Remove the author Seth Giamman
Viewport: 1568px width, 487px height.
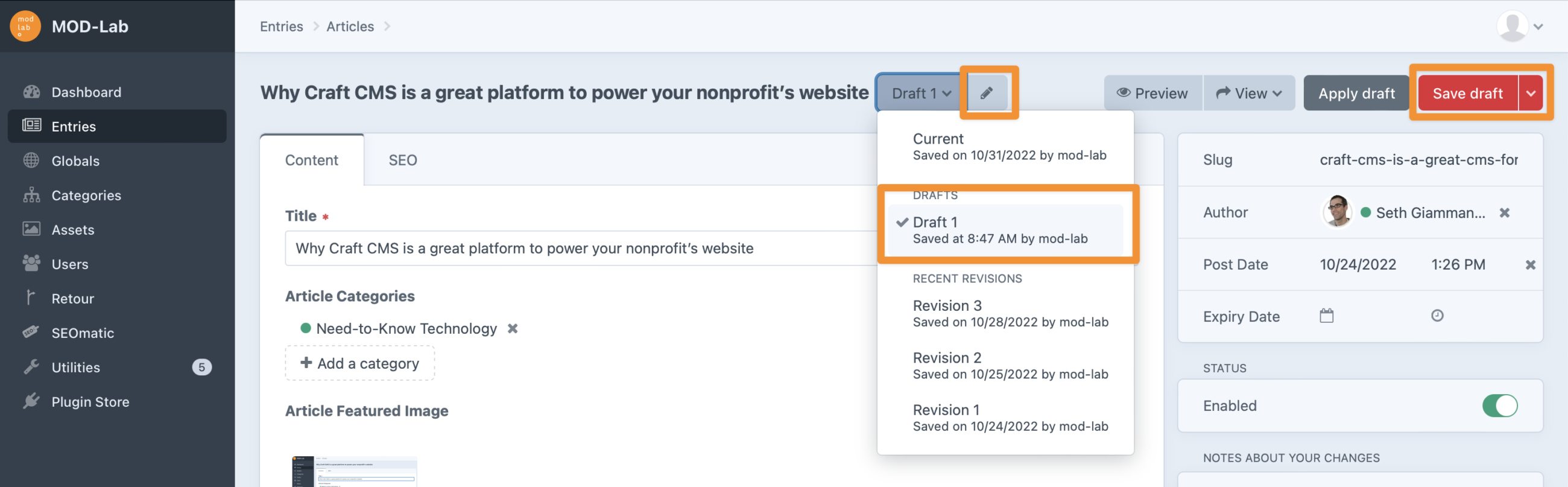(x=1504, y=212)
